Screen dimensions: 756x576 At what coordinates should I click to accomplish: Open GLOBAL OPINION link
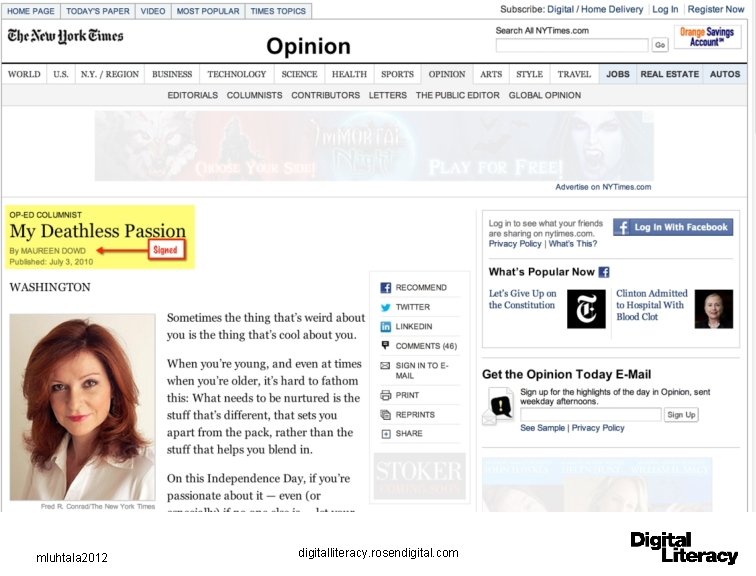545,95
